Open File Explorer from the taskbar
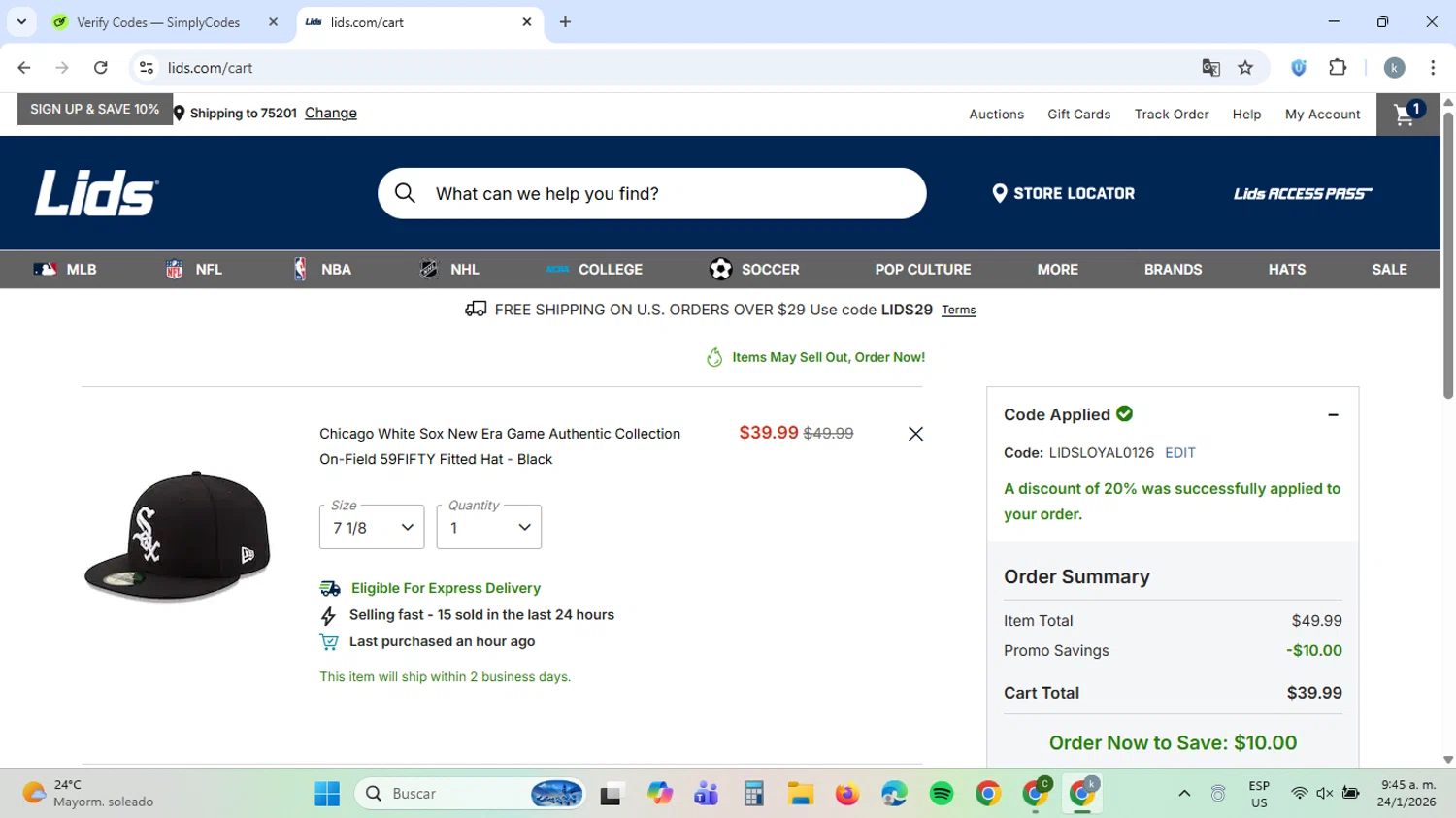 click(x=800, y=794)
